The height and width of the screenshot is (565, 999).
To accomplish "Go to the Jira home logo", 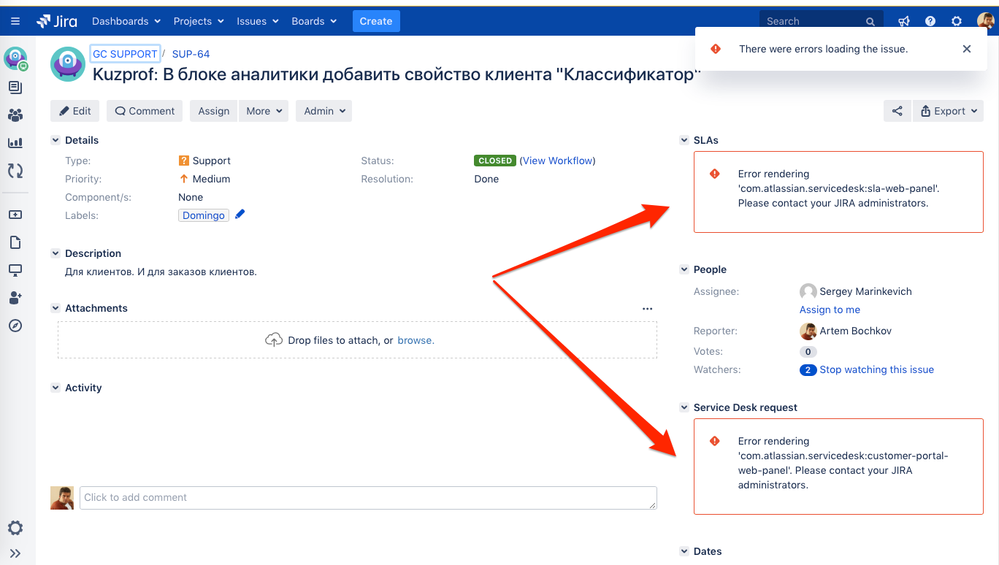I will click(x=57, y=21).
